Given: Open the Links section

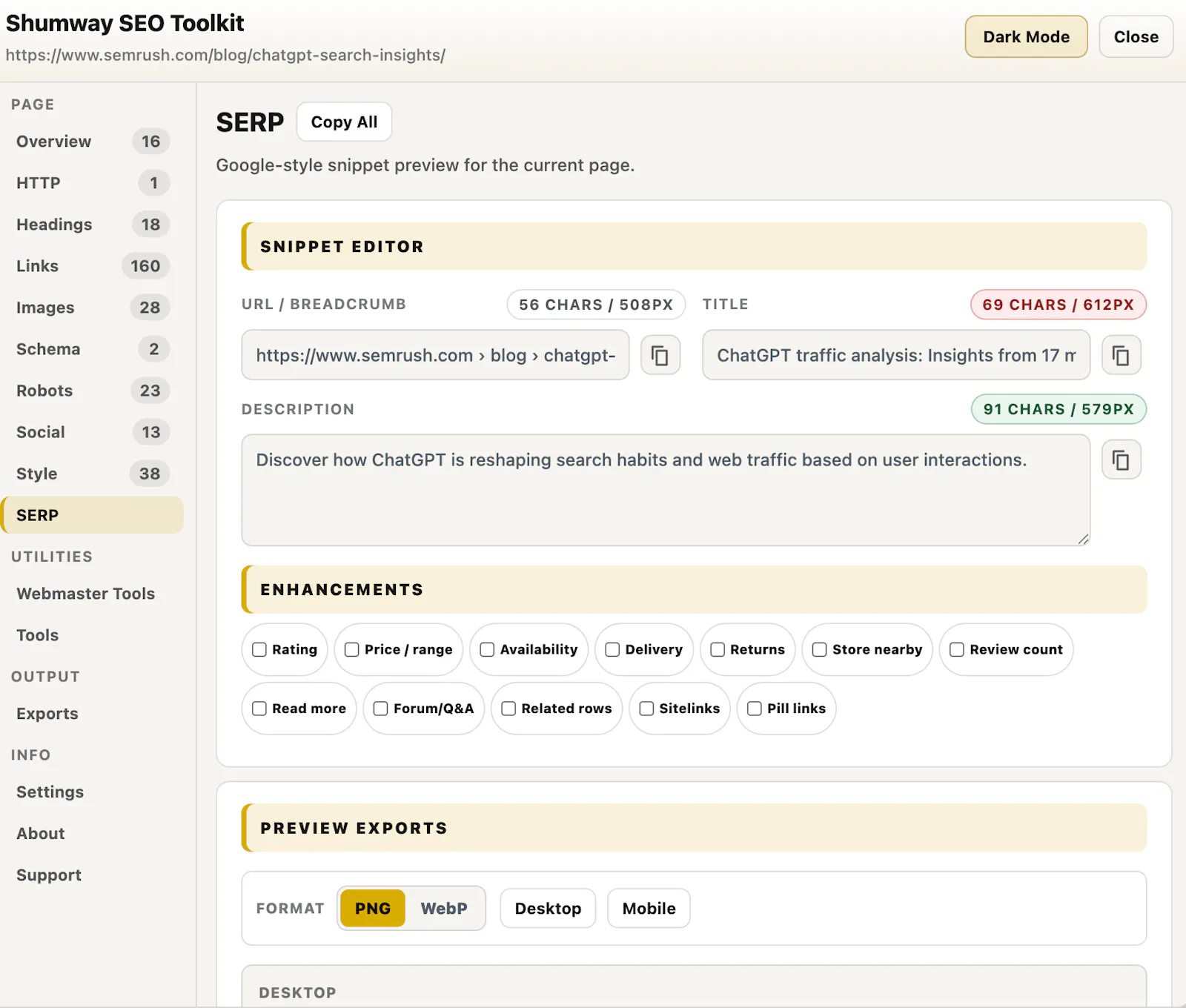Looking at the screenshot, I should tap(93, 266).
